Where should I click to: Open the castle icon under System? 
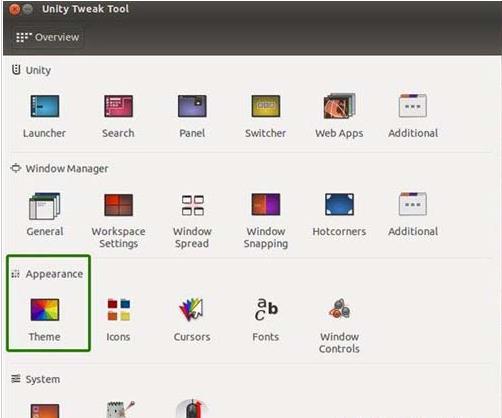click(121, 409)
